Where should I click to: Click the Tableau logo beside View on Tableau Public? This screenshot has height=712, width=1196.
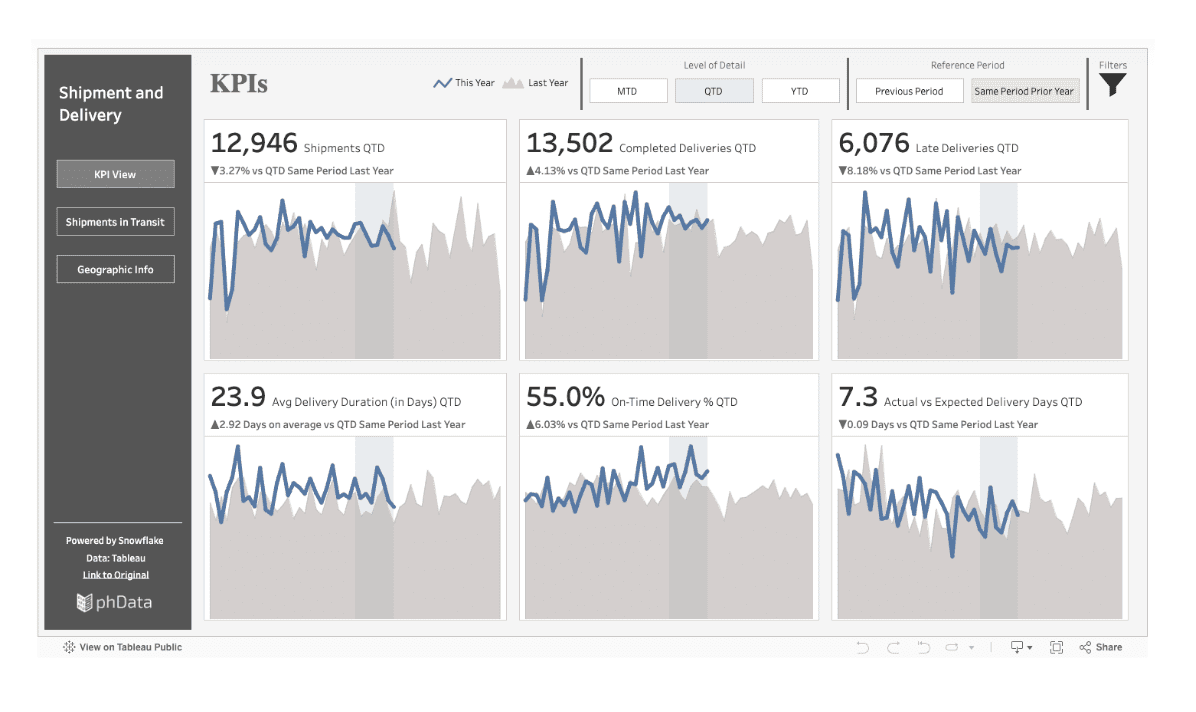click(69, 648)
